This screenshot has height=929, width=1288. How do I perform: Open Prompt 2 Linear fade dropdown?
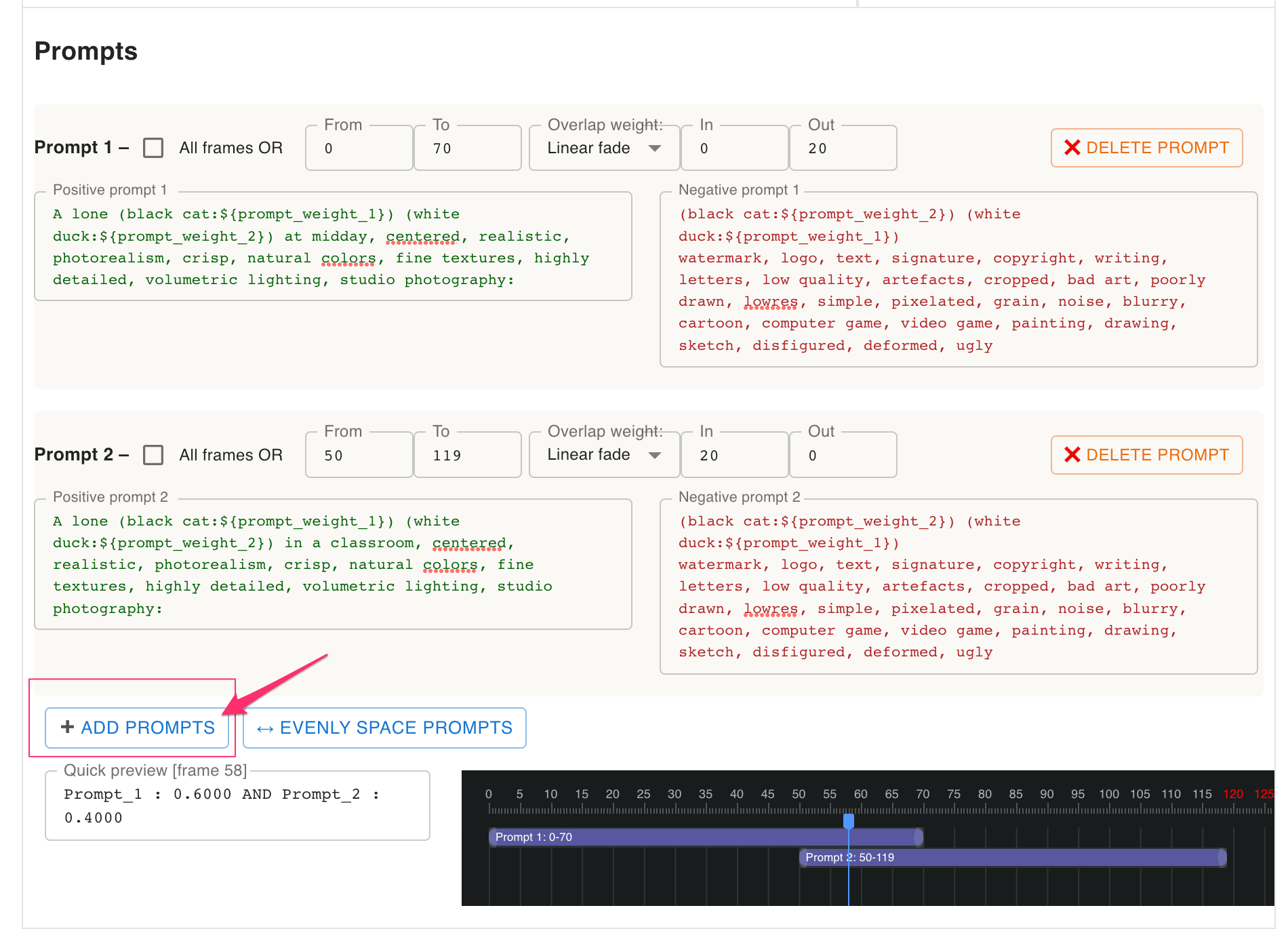[604, 455]
